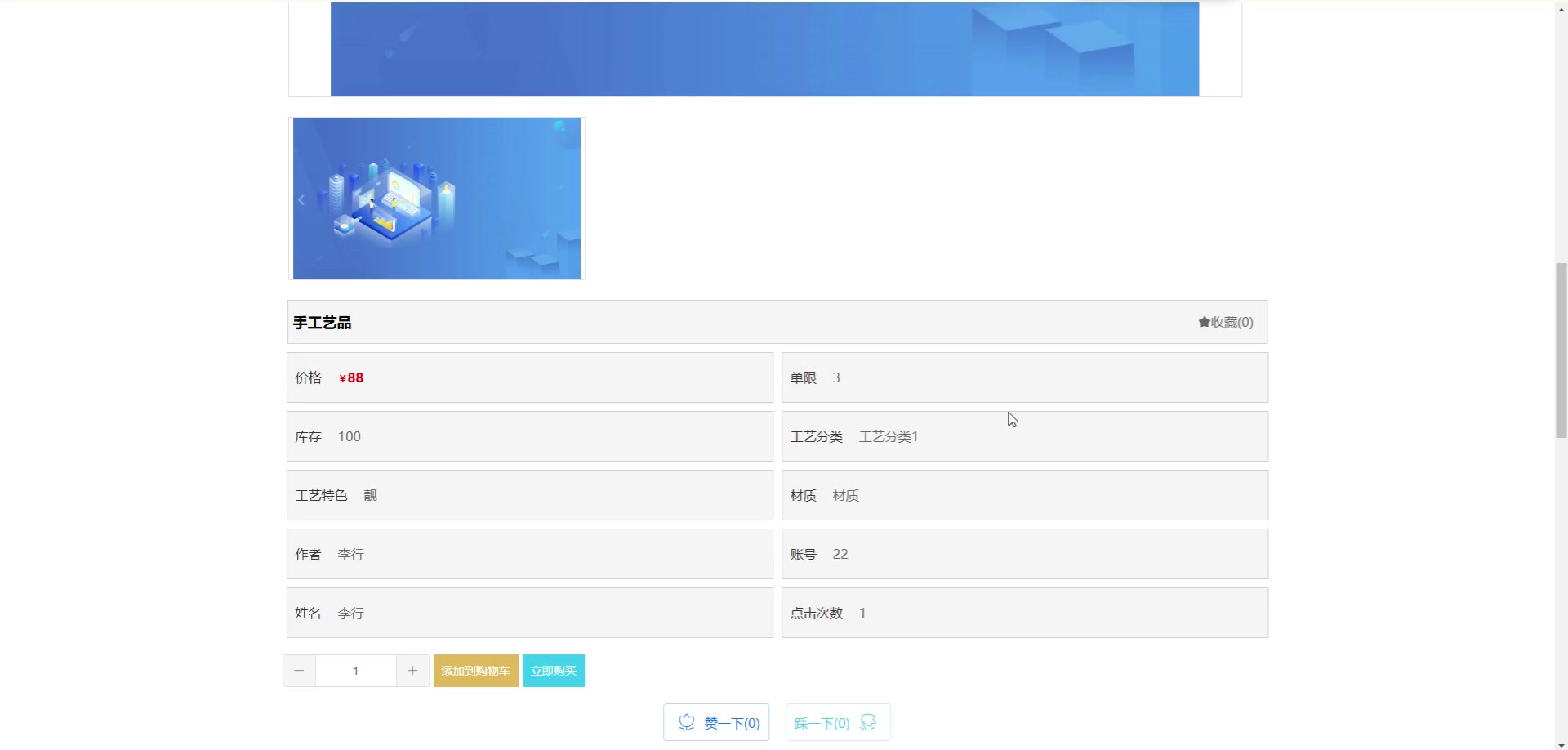Click the author value 李行 beside 作者

pos(351,554)
